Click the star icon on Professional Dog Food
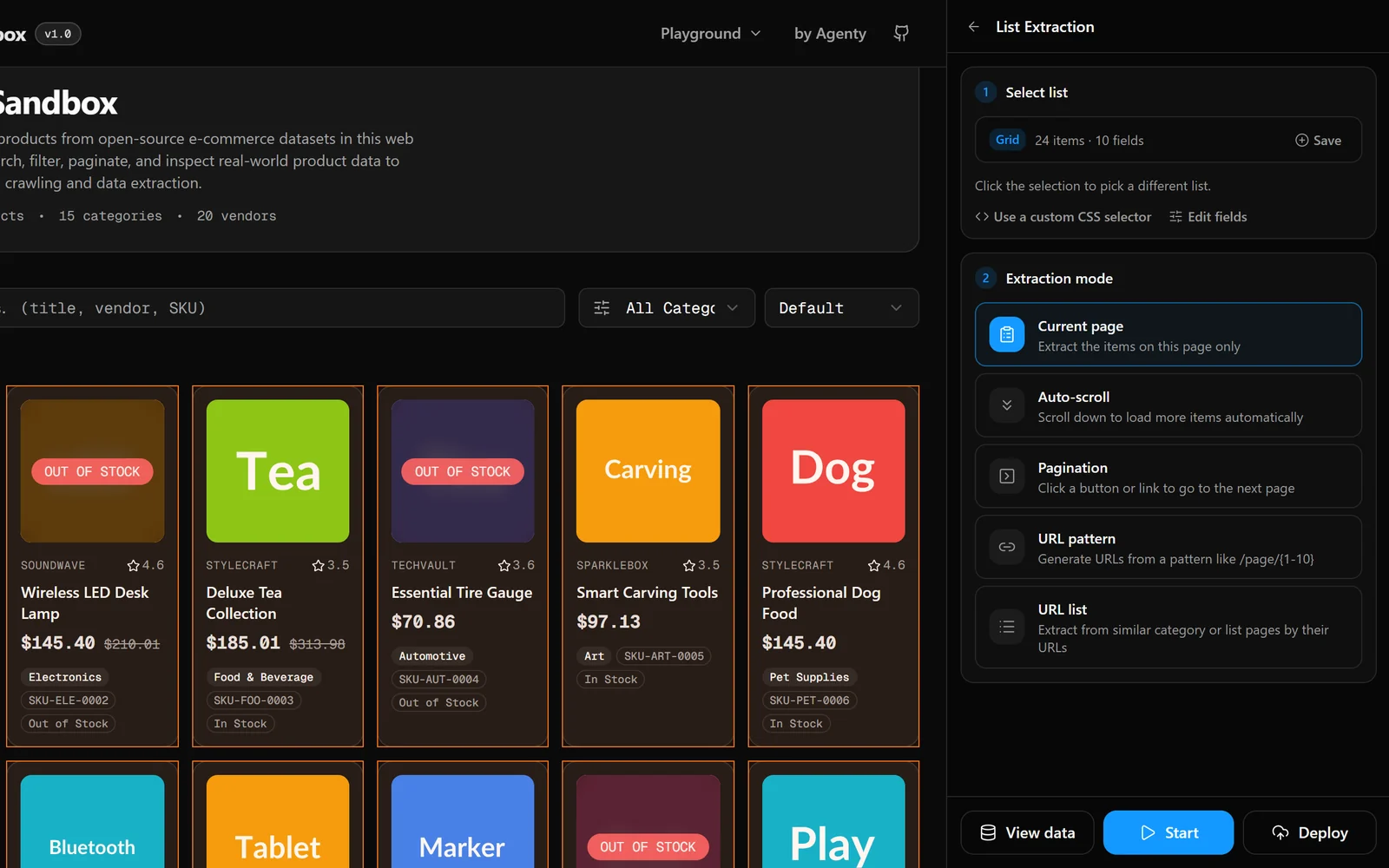This screenshot has height=868, width=1389. tap(874, 565)
